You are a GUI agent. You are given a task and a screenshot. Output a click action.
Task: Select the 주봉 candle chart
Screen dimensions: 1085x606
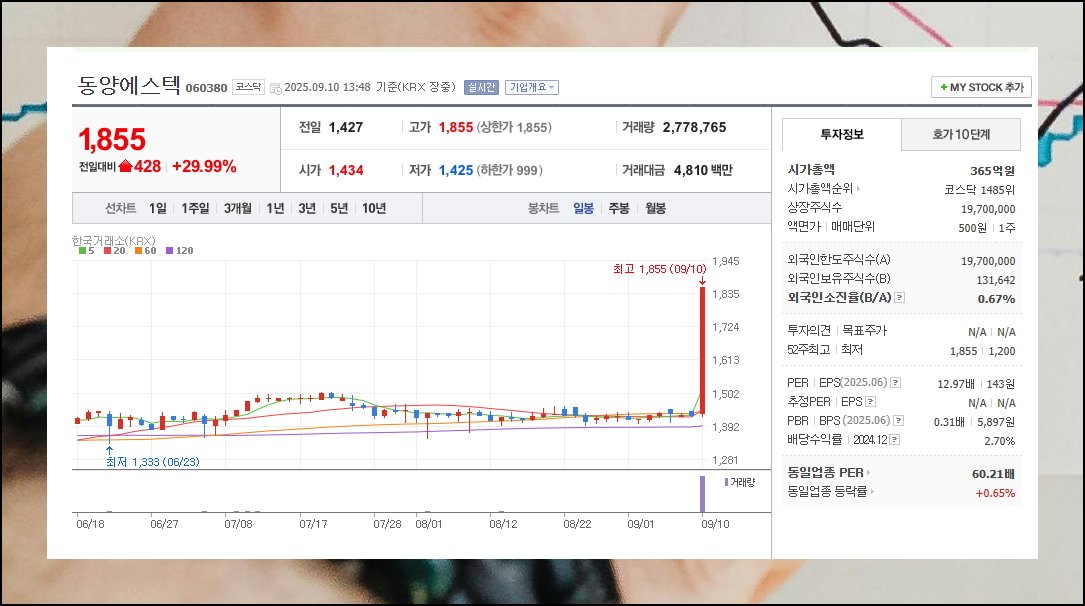(x=619, y=208)
